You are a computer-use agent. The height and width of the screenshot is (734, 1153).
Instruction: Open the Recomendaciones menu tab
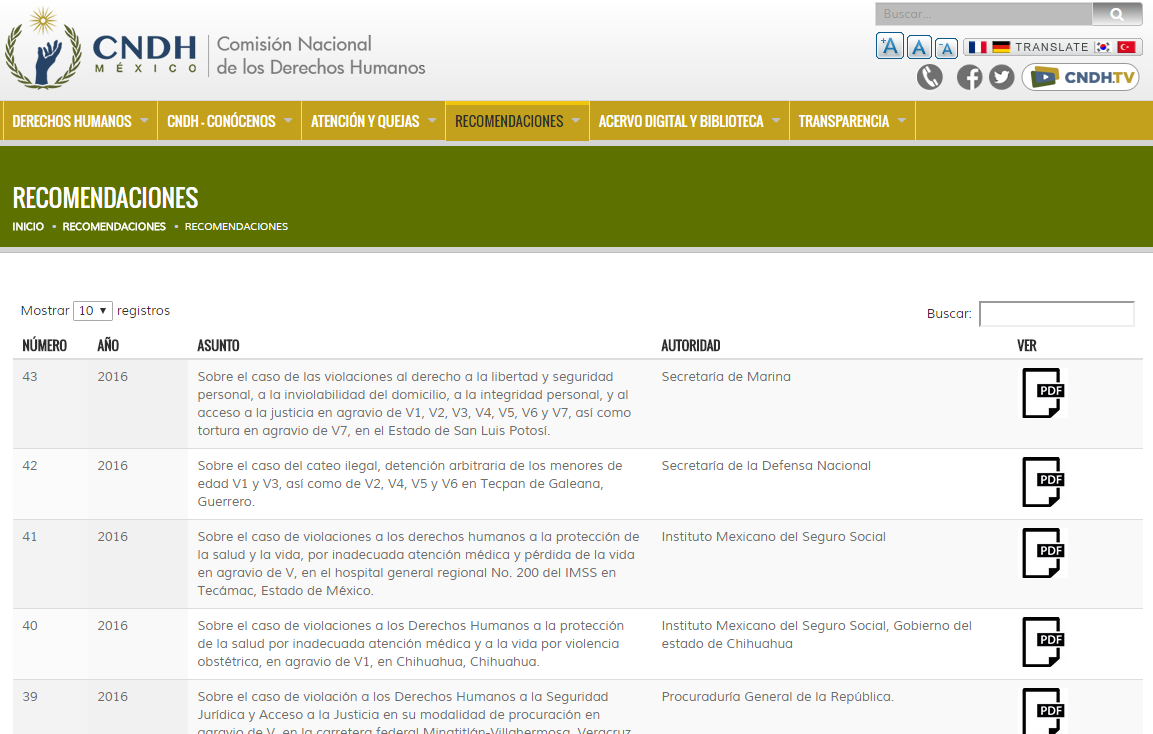(517, 121)
